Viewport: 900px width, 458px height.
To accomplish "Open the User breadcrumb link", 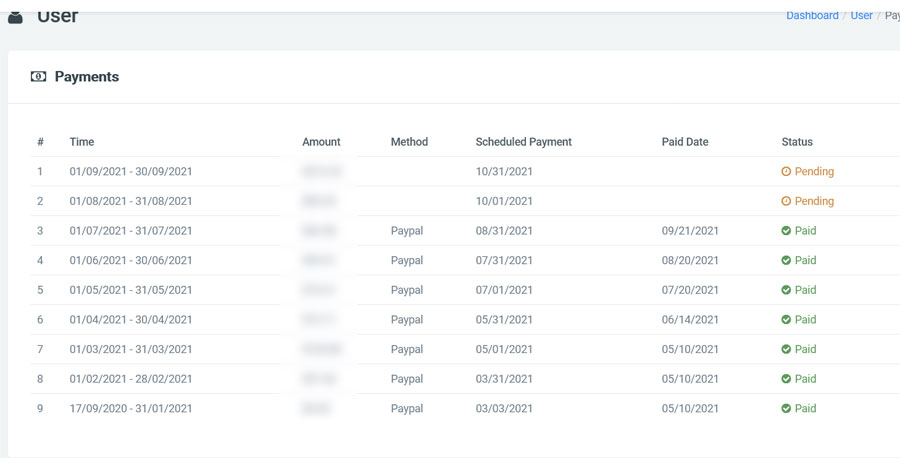I will point(862,15).
